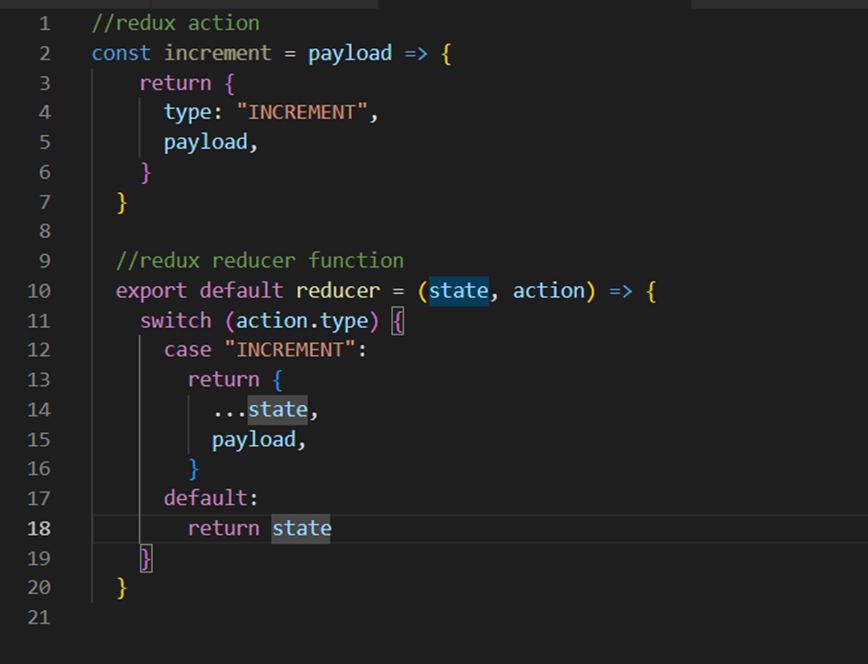This screenshot has height=664, width=868.
Task: Click the "export" keyword on line 10
Action: coord(151,291)
